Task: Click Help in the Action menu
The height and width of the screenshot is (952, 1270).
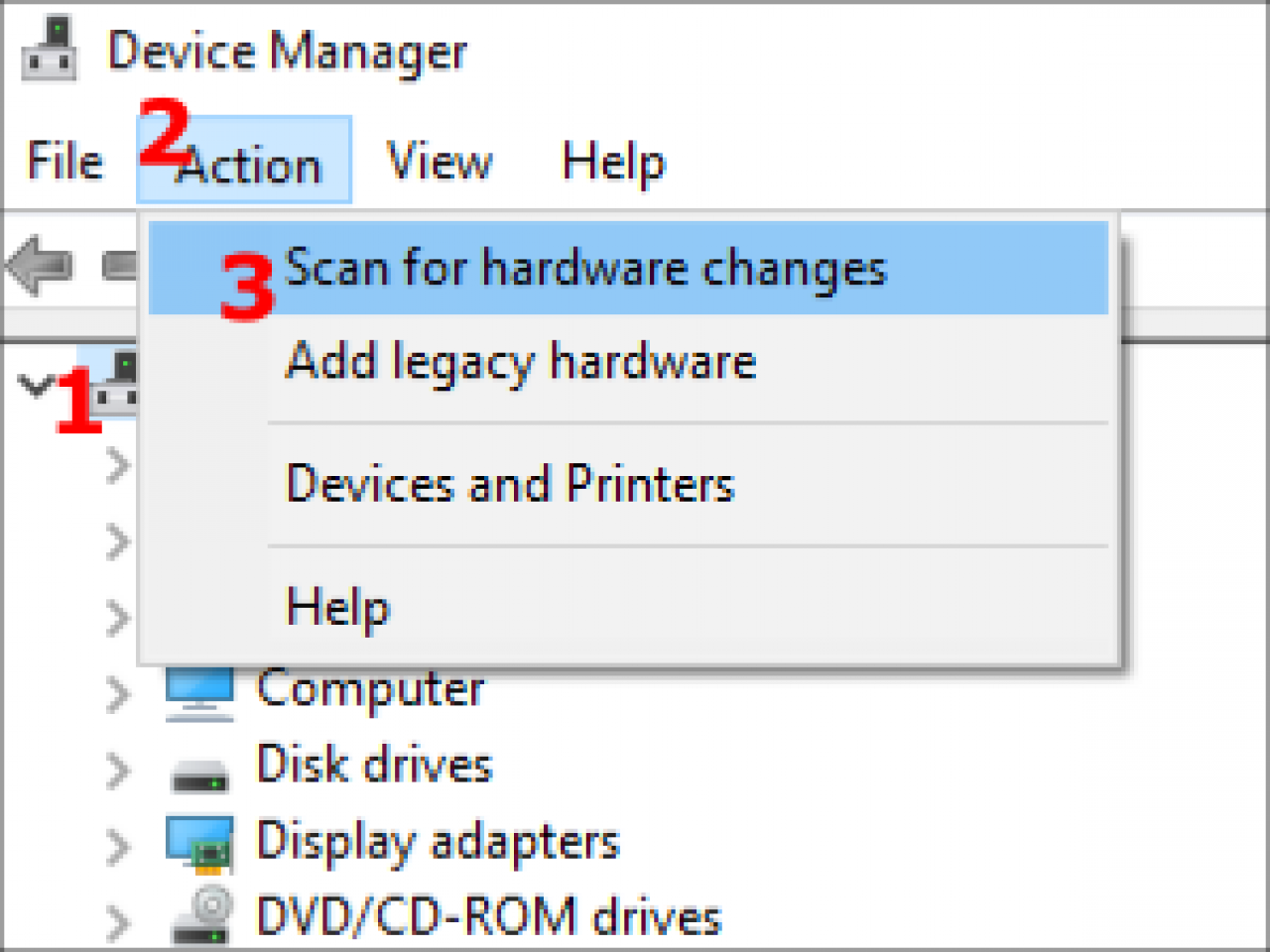Action: tap(336, 607)
